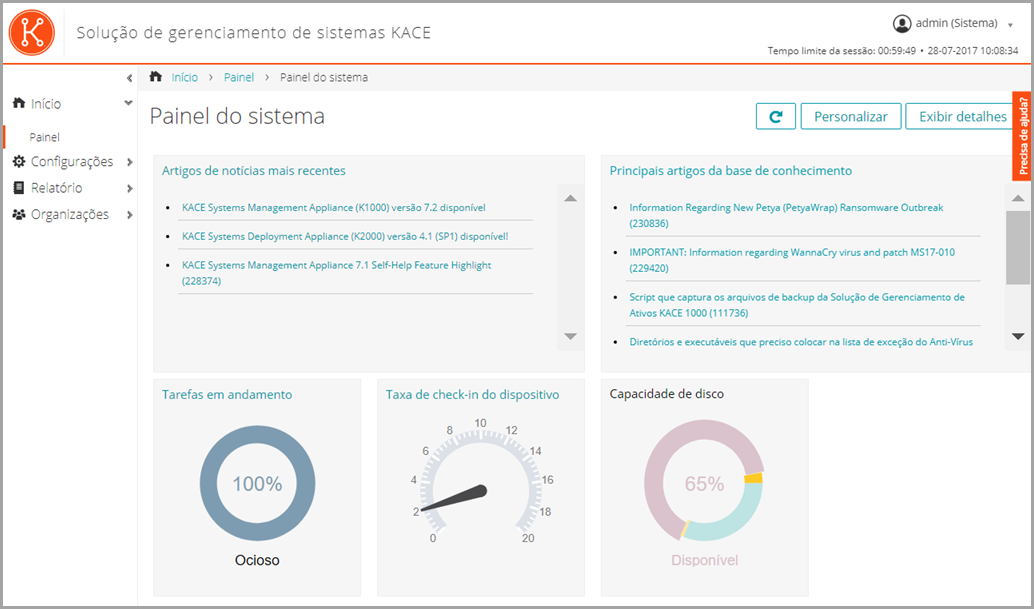This screenshot has width=1034, height=609.
Task: Click the Personalizar button
Action: tap(850, 116)
